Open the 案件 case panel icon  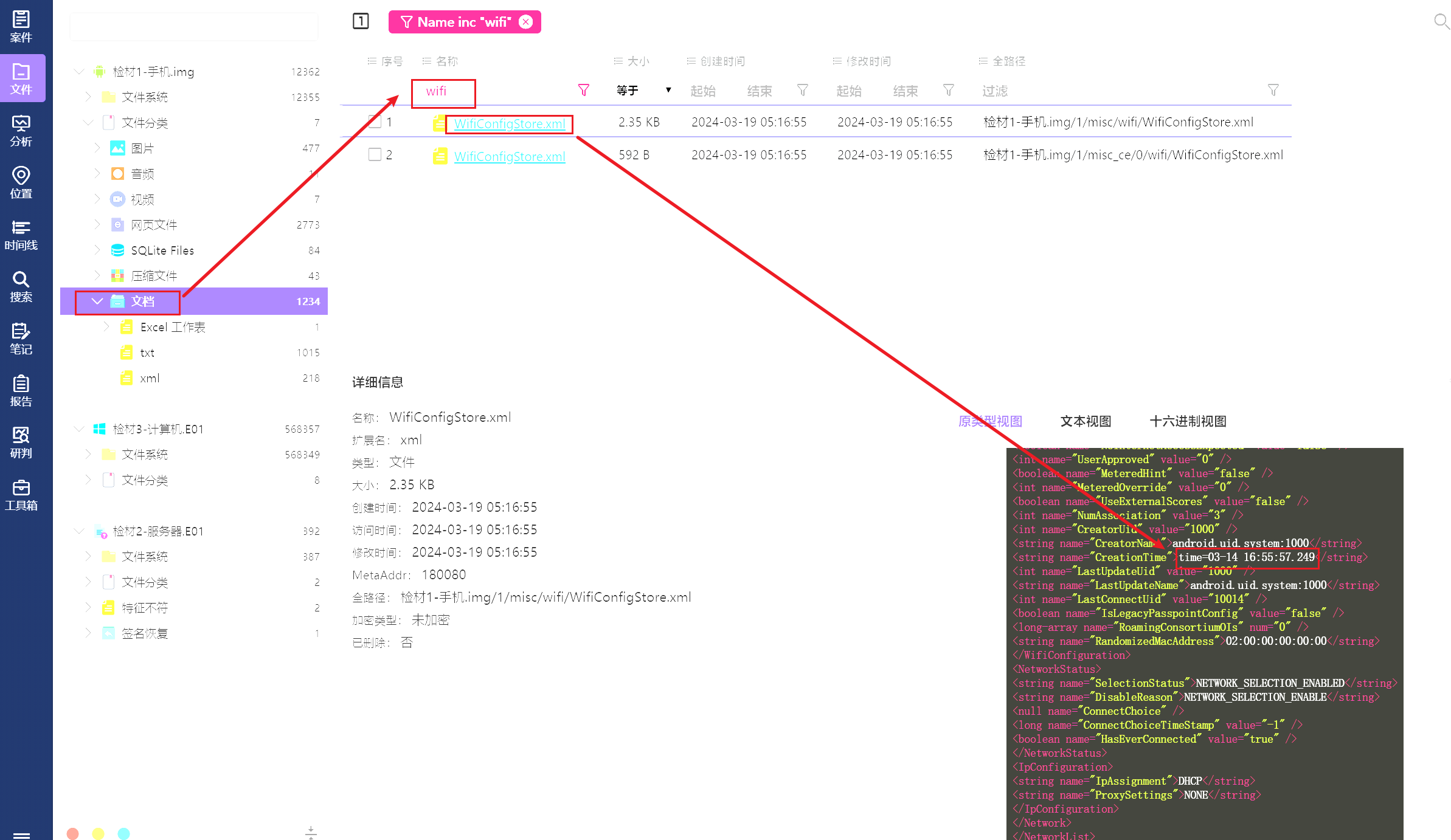(21, 27)
